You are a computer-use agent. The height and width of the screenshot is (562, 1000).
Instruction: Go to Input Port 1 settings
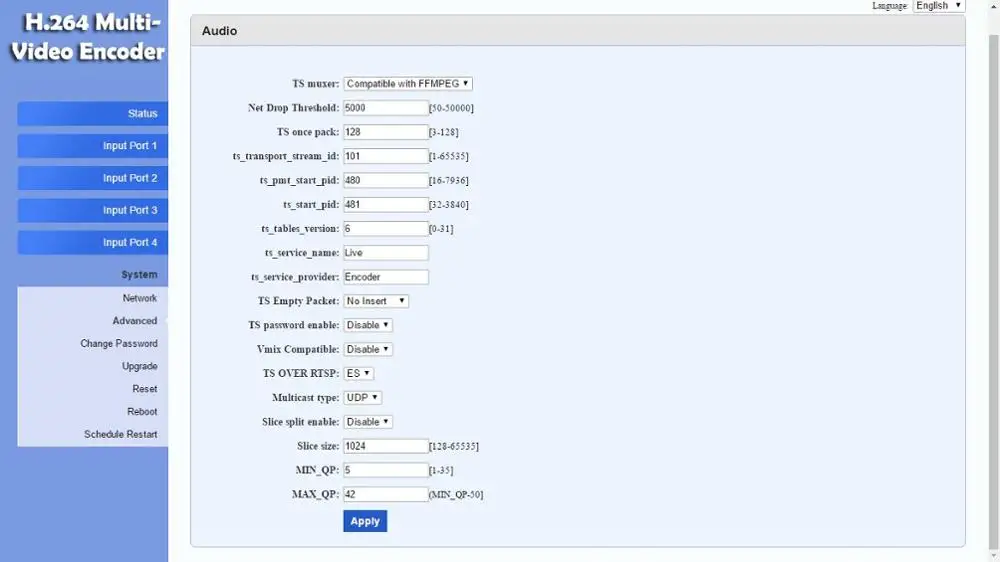[x=93, y=146]
